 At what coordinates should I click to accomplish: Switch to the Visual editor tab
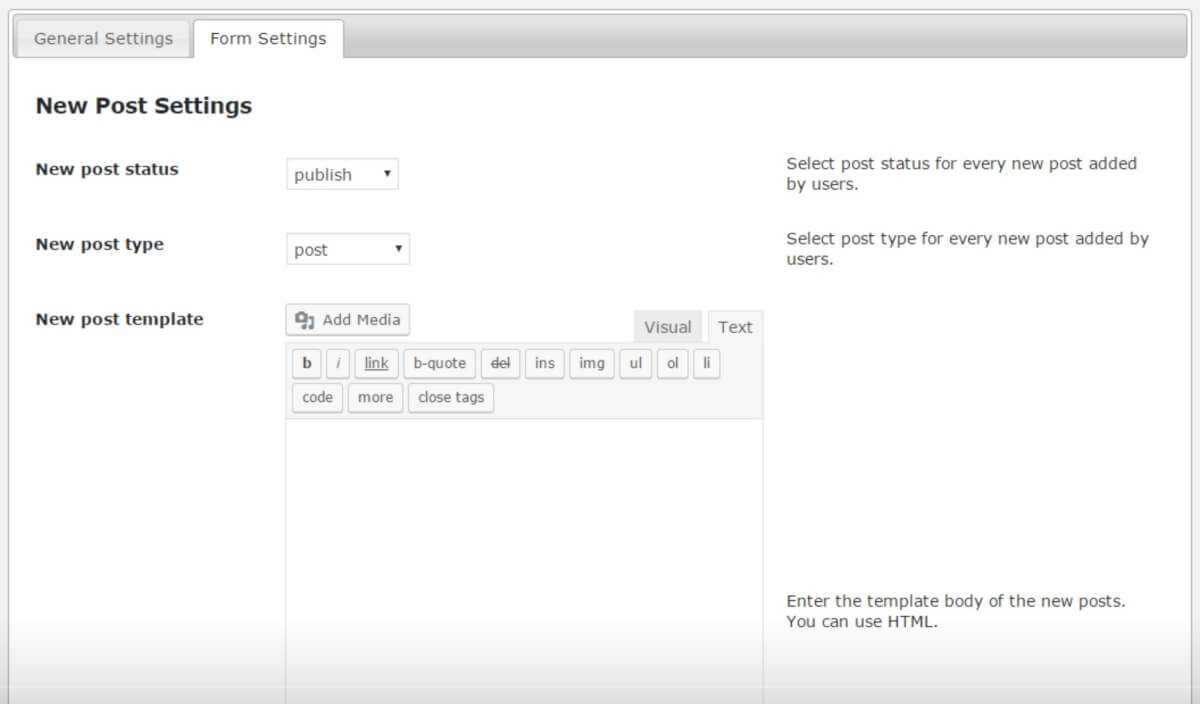coord(667,326)
